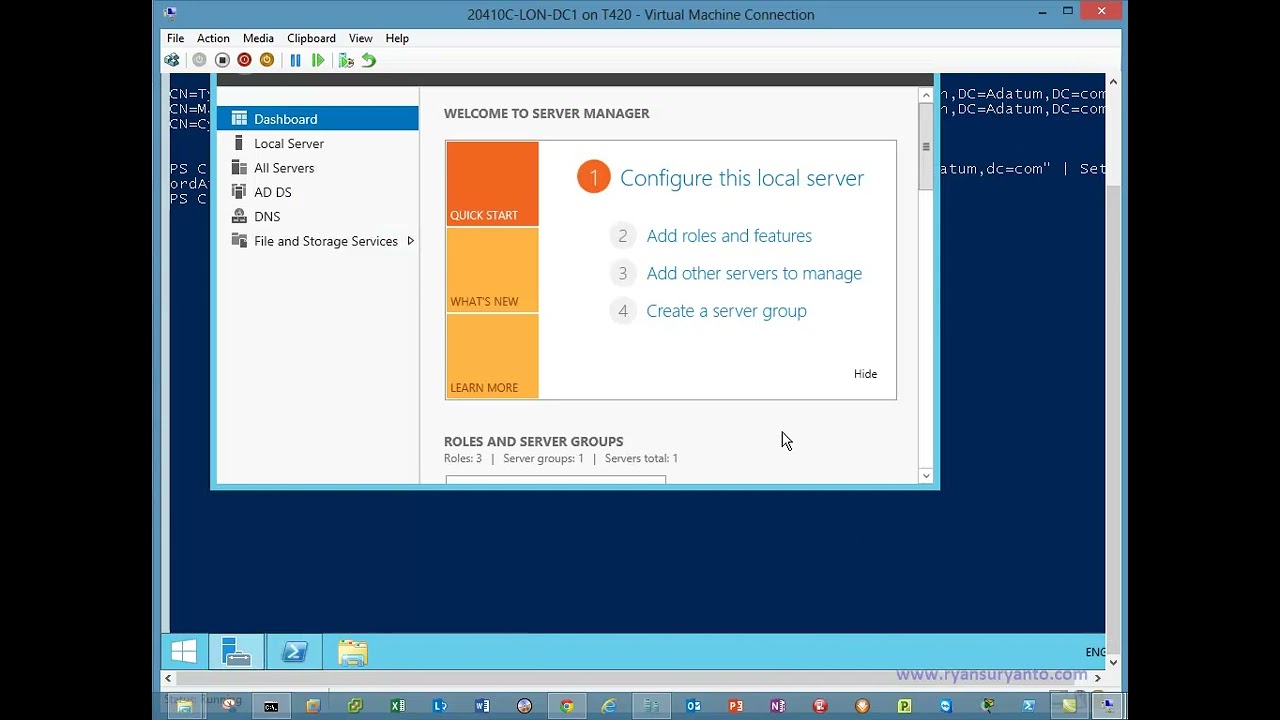Image resolution: width=1280 pixels, height=720 pixels.
Task: Click the black square Turn Off VM icon
Action: click(222, 60)
